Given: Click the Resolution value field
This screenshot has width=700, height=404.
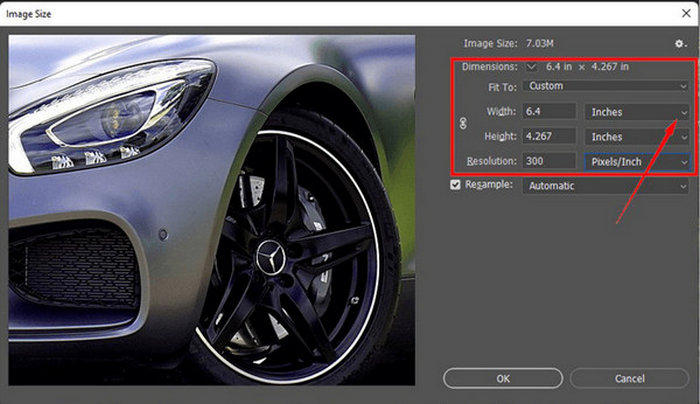Looking at the screenshot, I should click(x=549, y=161).
